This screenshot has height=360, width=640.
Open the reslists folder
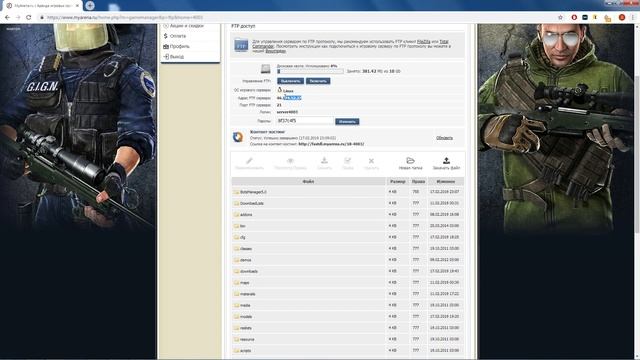[246, 328]
